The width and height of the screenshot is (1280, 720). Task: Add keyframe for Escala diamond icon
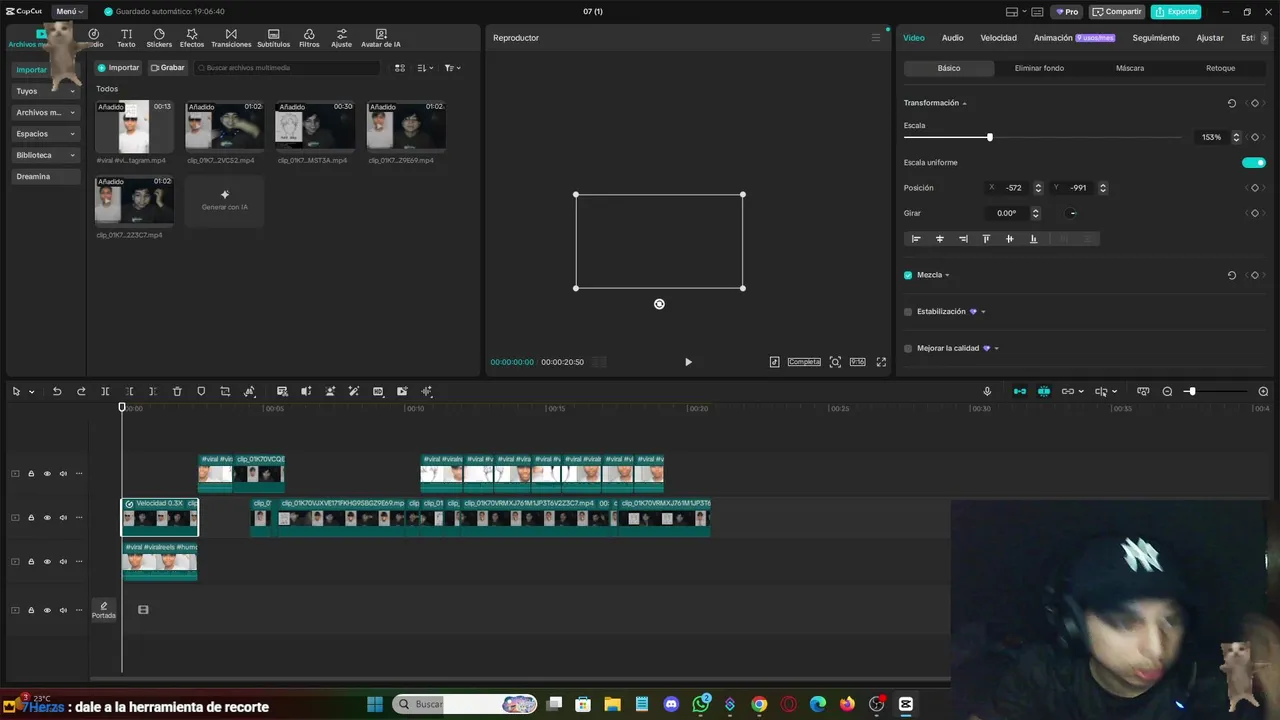[1254, 137]
